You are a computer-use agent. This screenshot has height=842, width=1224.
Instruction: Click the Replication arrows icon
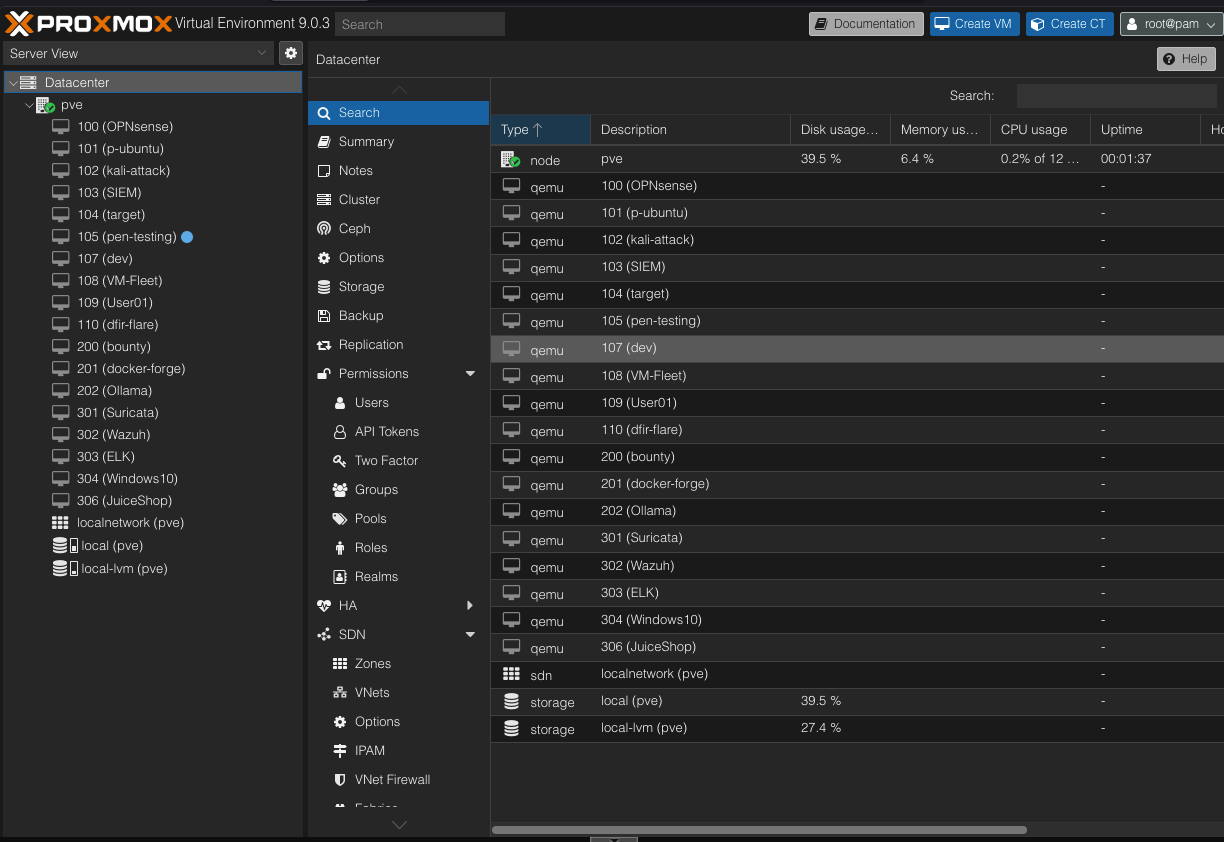coord(324,345)
